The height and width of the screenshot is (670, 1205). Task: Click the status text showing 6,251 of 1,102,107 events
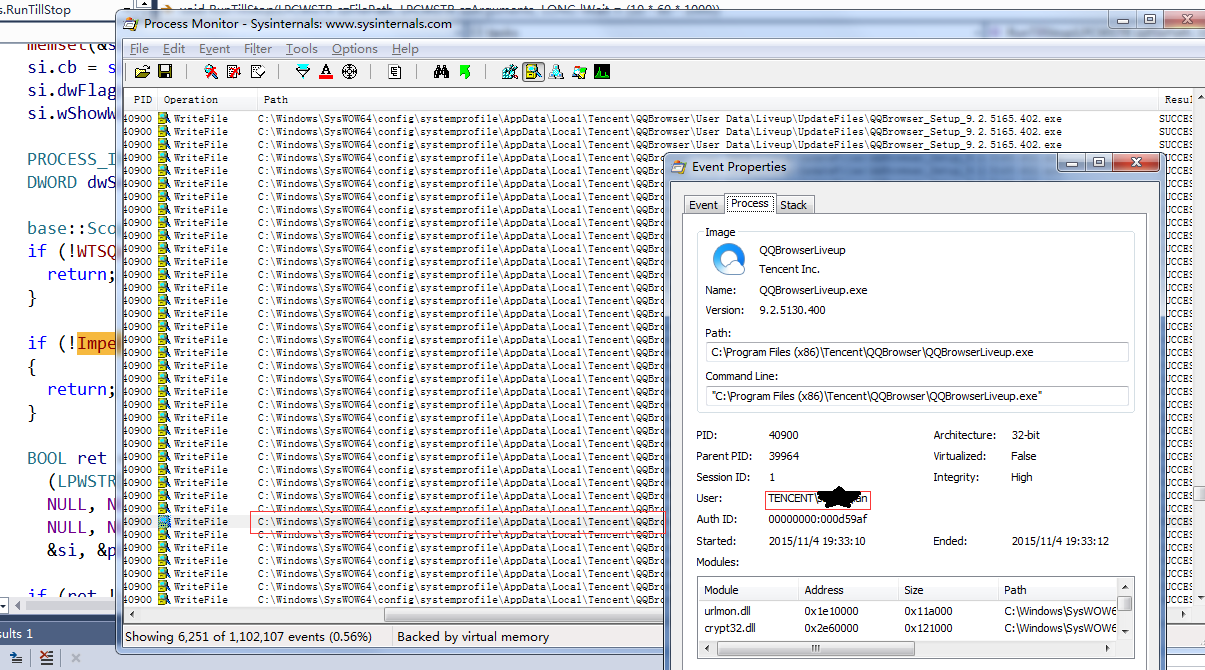pyautogui.click(x=248, y=636)
